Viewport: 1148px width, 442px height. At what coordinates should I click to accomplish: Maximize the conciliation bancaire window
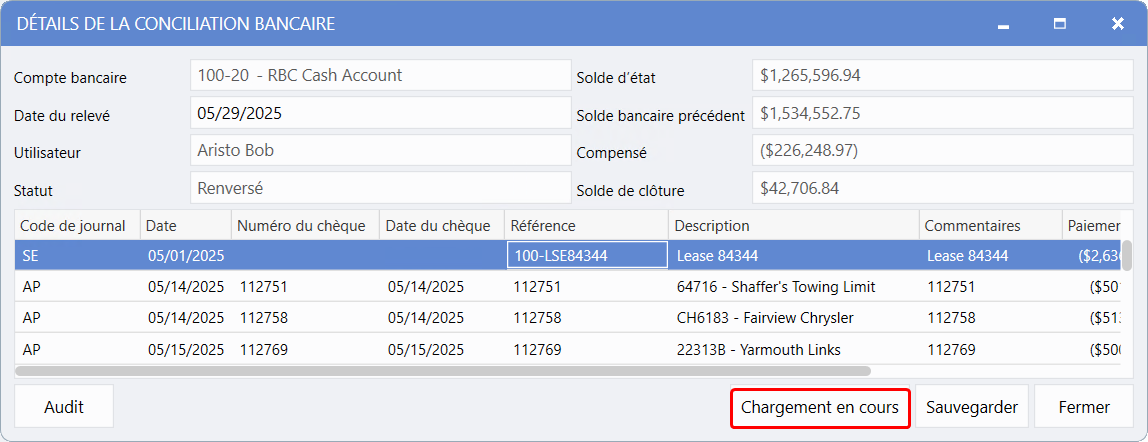tap(1060, 23)
